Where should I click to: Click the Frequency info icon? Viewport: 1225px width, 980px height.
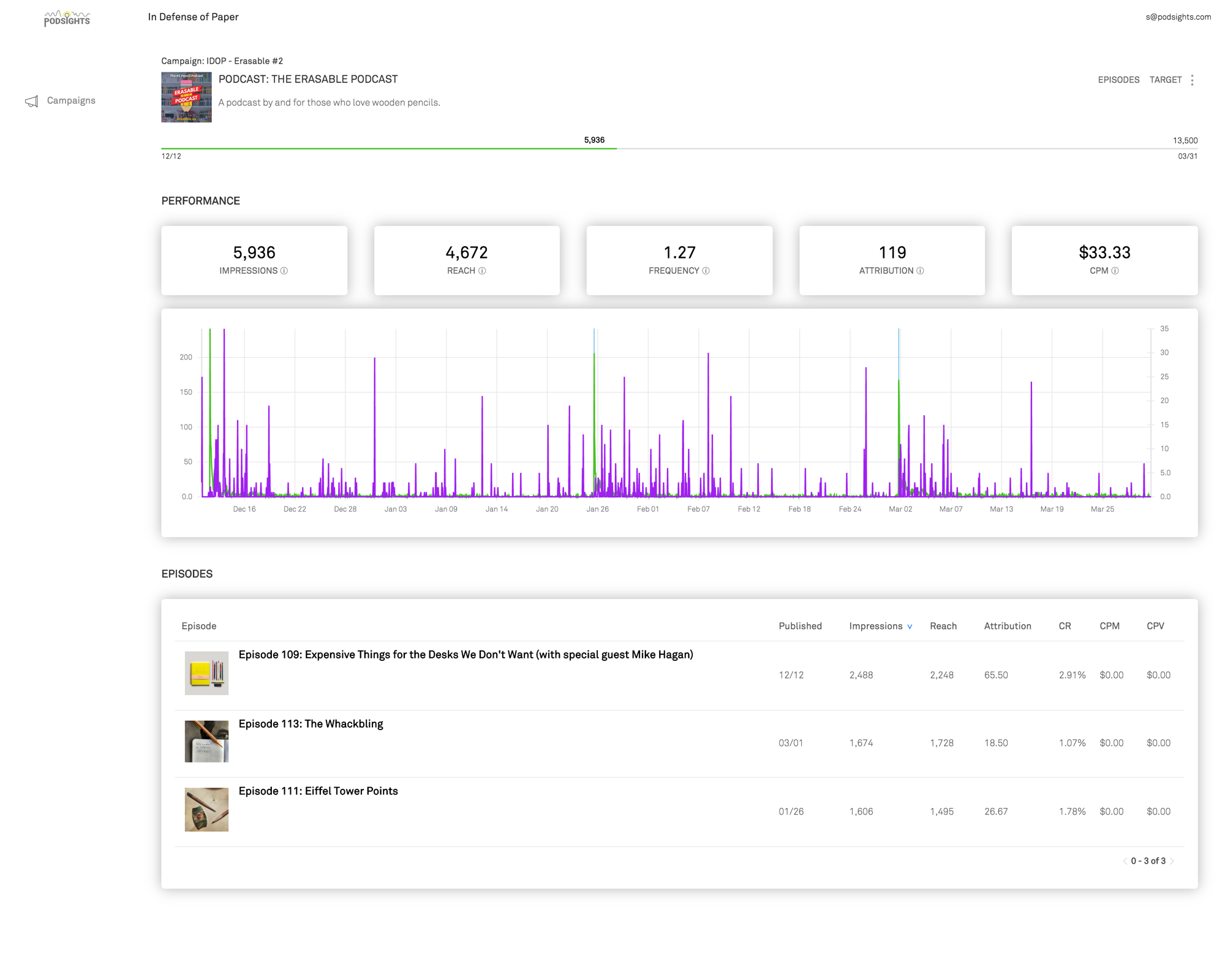click(705, 270)
